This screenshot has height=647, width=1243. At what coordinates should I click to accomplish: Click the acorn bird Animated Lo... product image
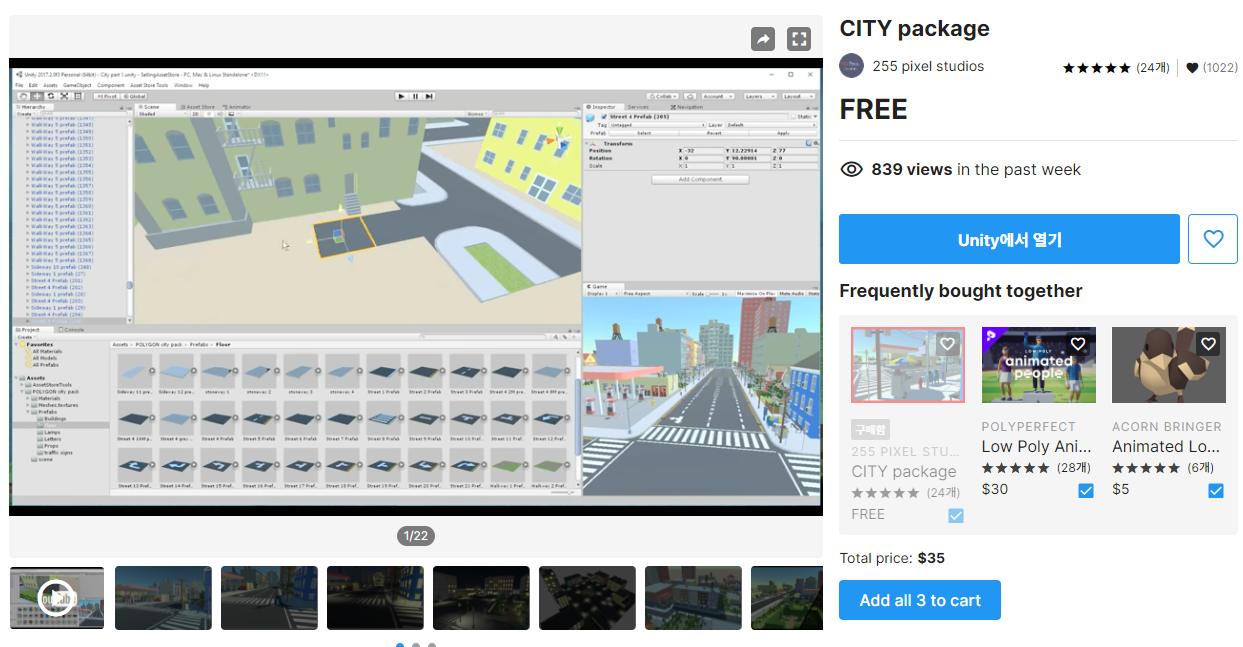point(1169,365)
